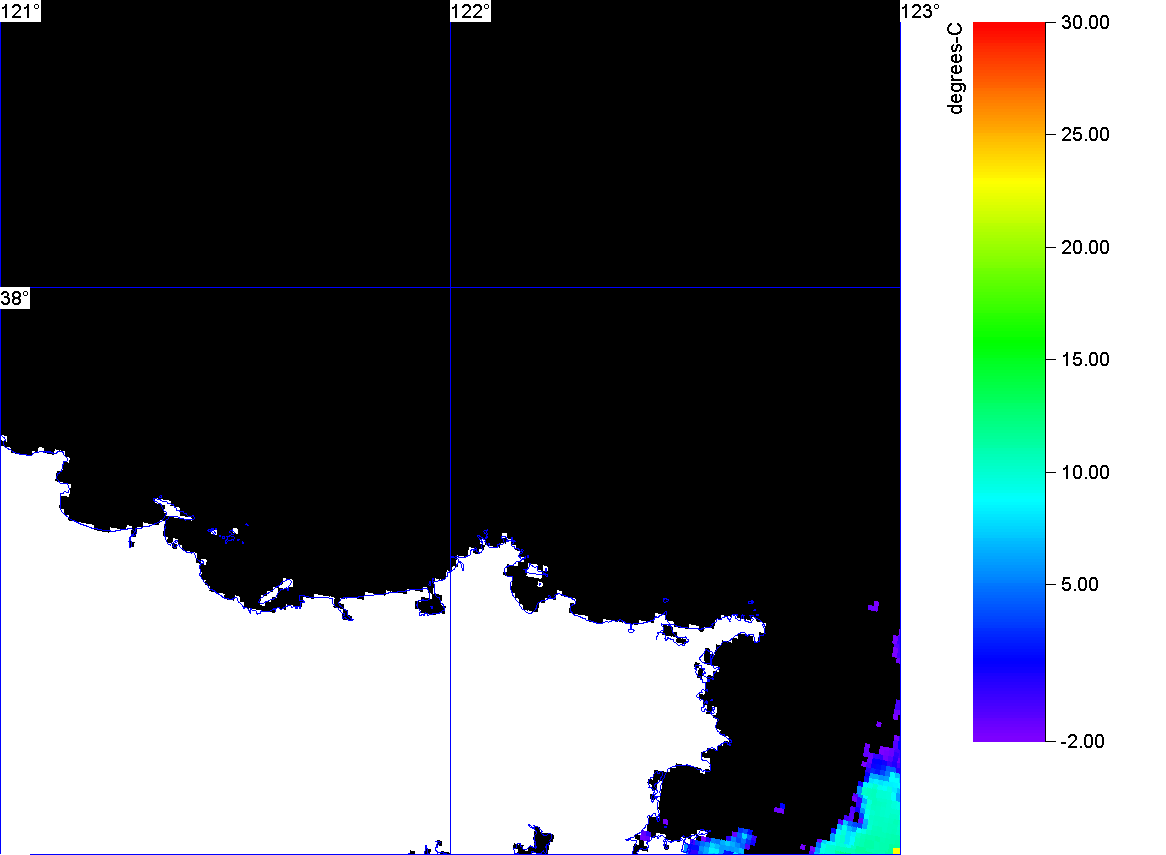Click the 122° longitude label

pyautogui.click(x=471, y=11)
